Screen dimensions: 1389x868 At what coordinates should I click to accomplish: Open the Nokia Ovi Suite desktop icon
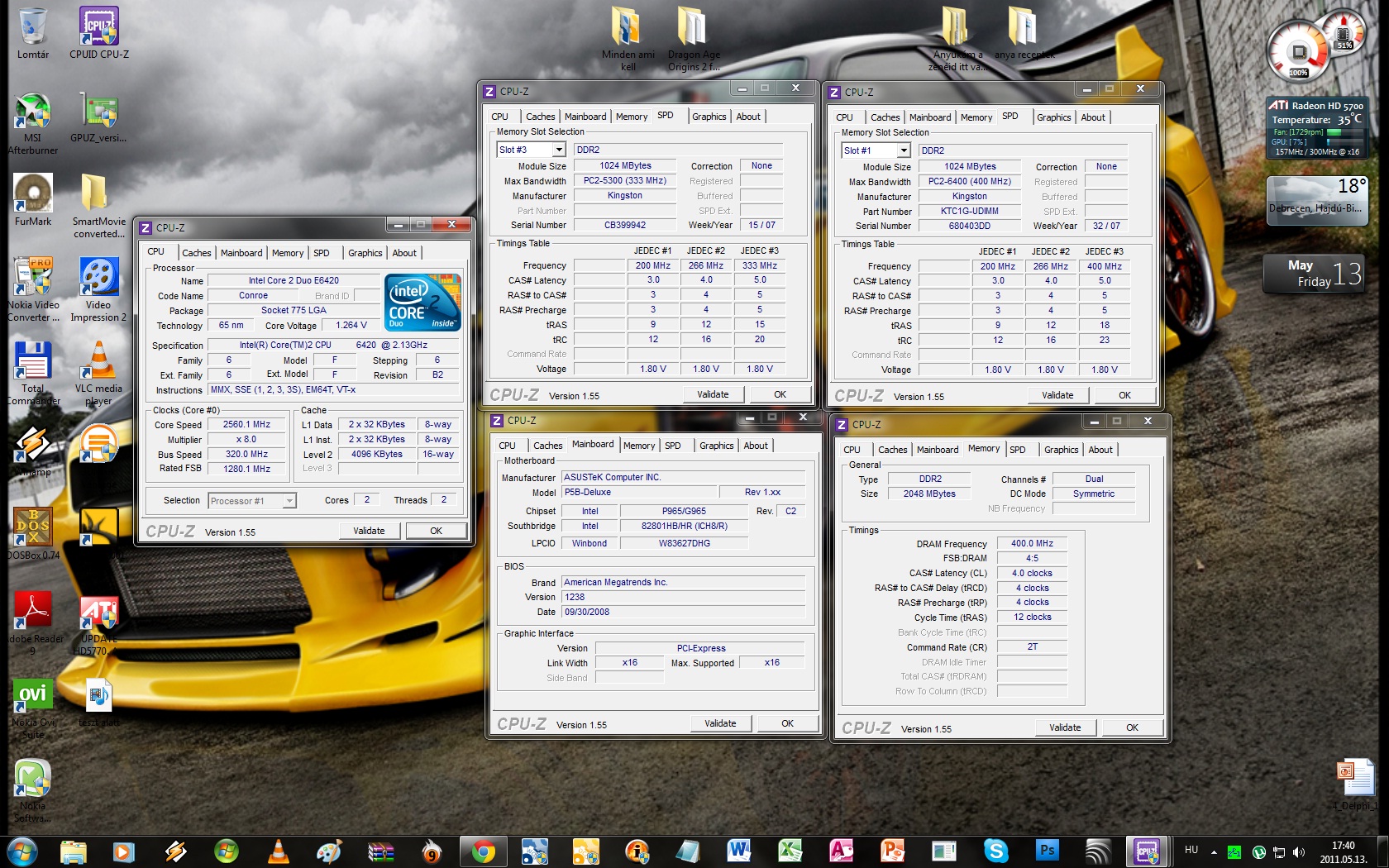tap(33, 709)
